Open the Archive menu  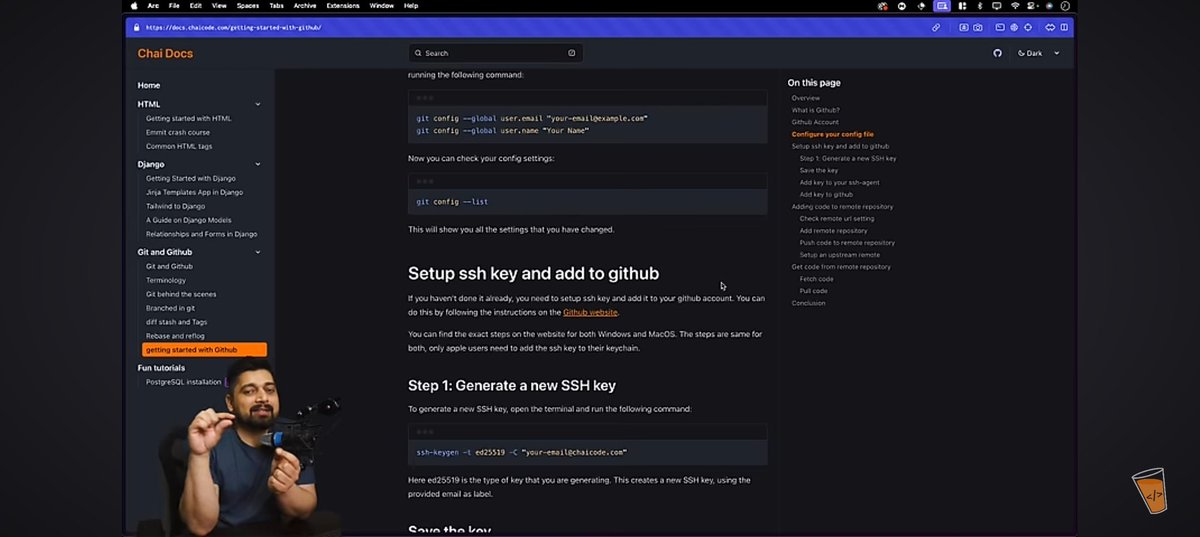pos(305,5)
